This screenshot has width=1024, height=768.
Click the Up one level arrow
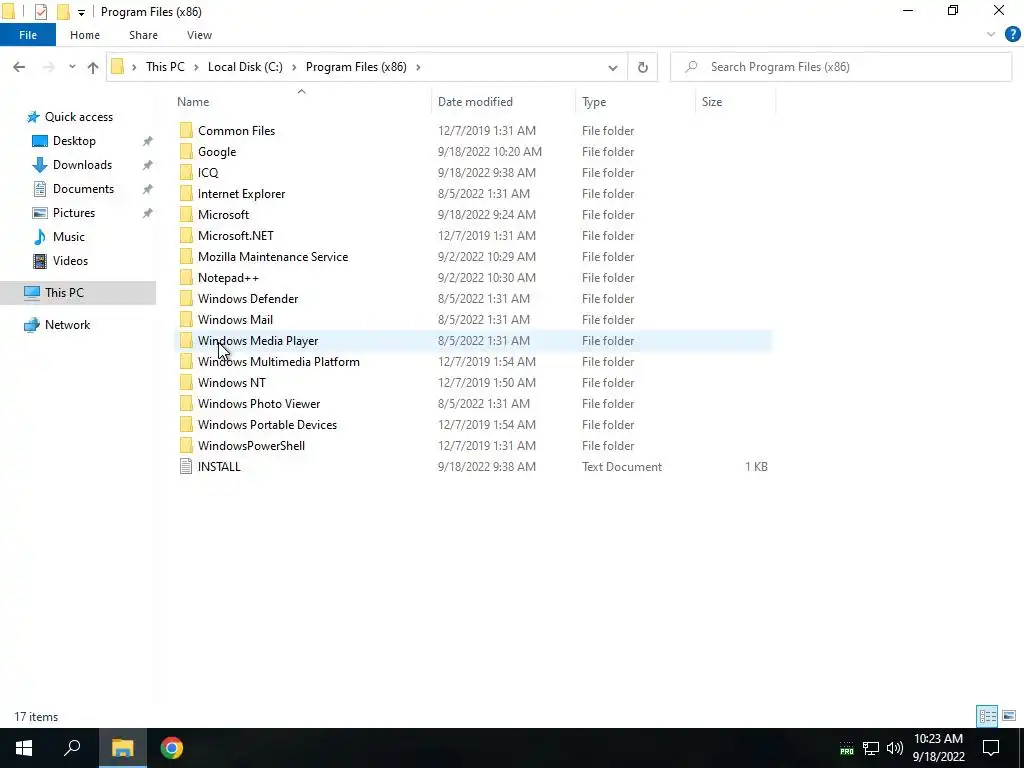click(x=93, y=67)
